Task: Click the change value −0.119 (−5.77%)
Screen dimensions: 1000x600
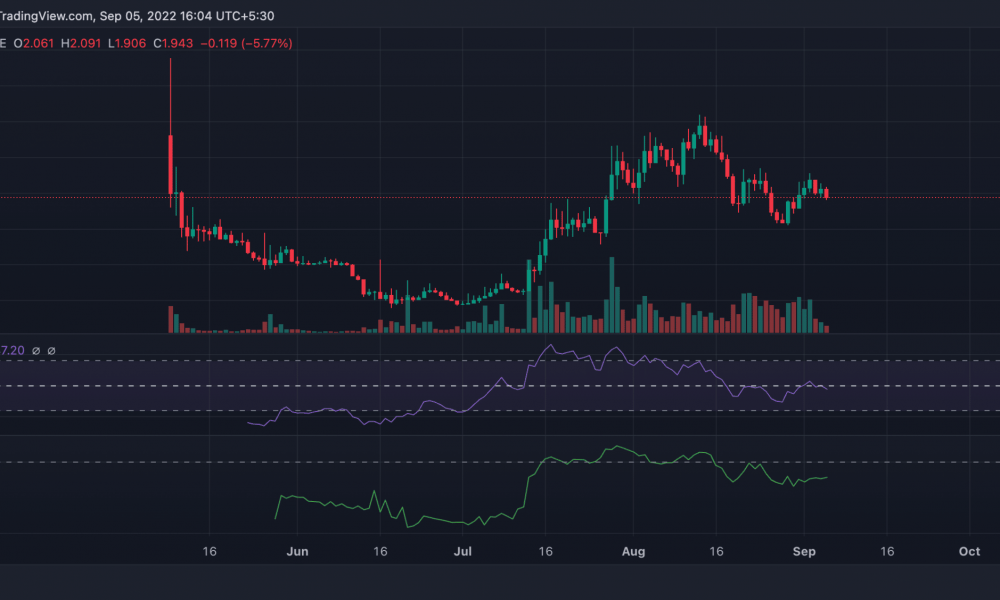Action: pos(246,43)
